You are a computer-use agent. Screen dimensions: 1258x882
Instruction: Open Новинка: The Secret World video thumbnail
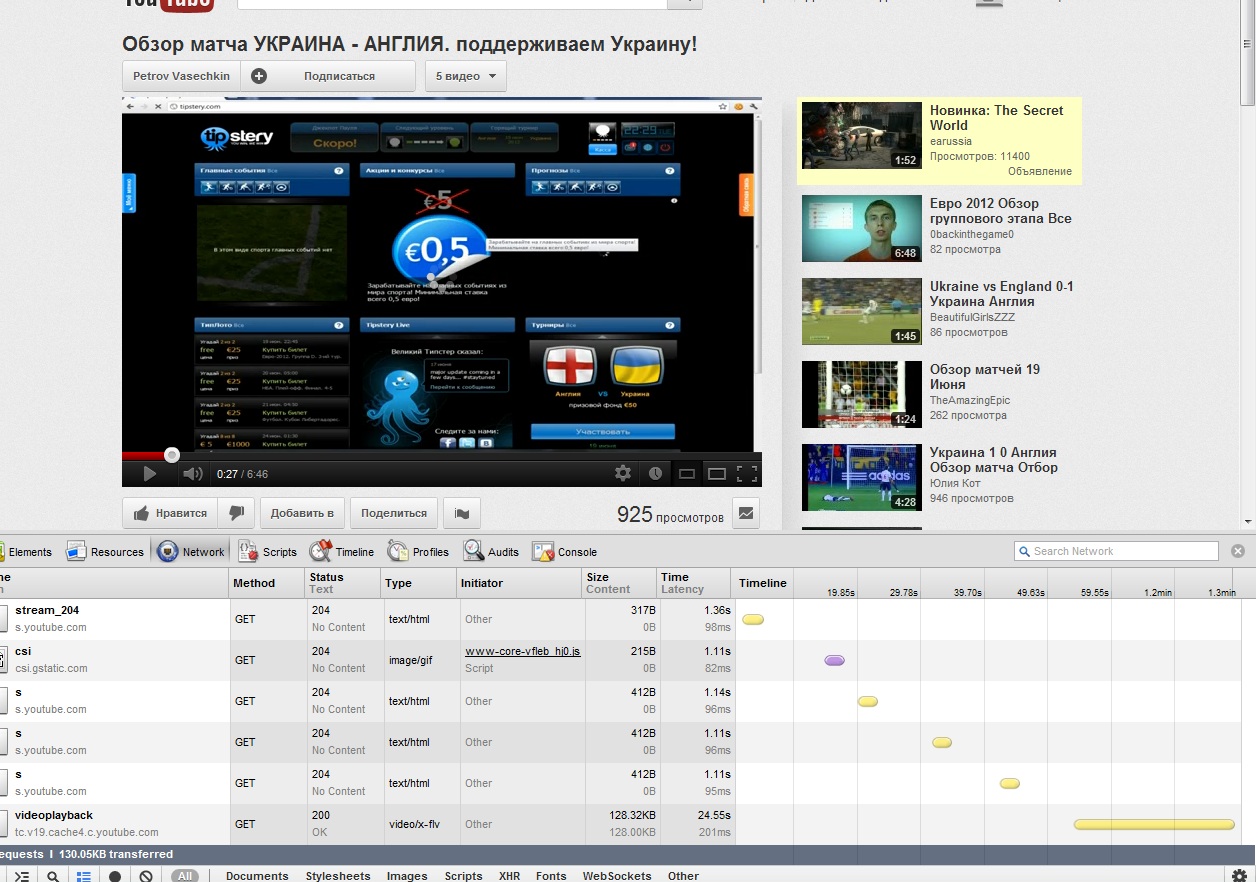862,135
